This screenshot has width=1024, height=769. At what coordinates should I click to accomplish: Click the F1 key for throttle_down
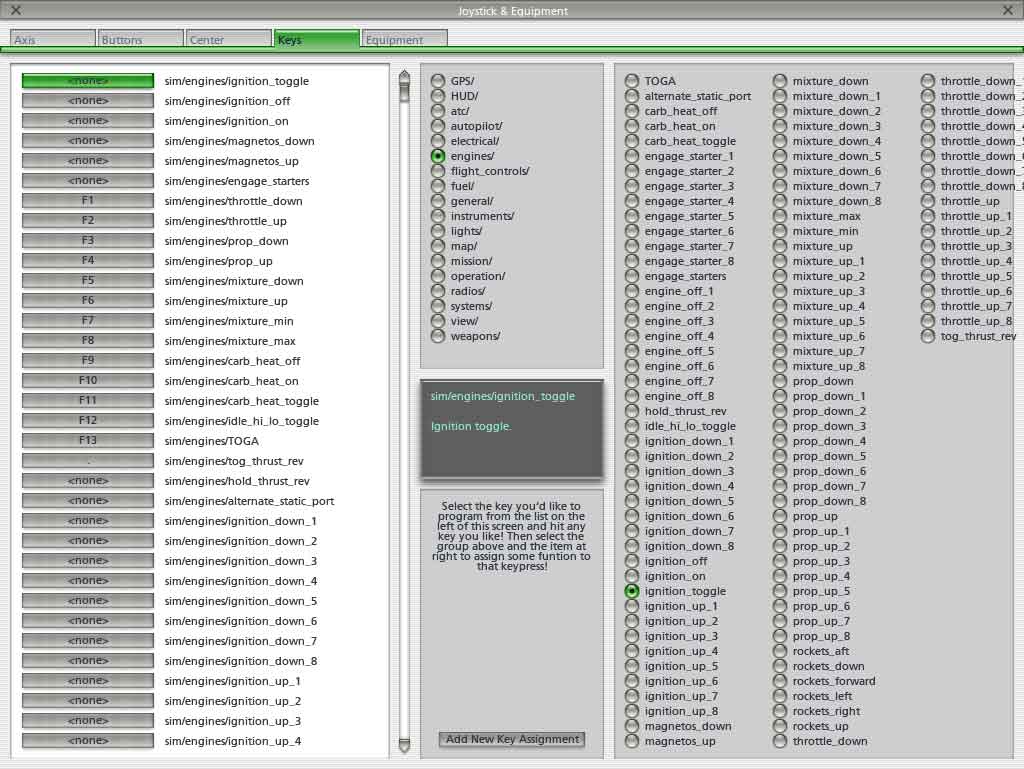[x=88, y=201]
